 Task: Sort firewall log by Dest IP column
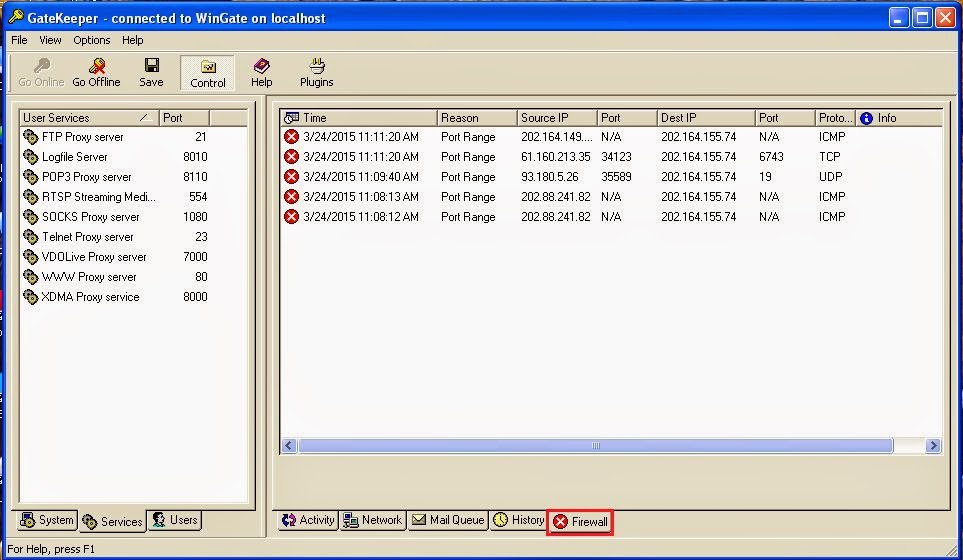pos(706,118)
